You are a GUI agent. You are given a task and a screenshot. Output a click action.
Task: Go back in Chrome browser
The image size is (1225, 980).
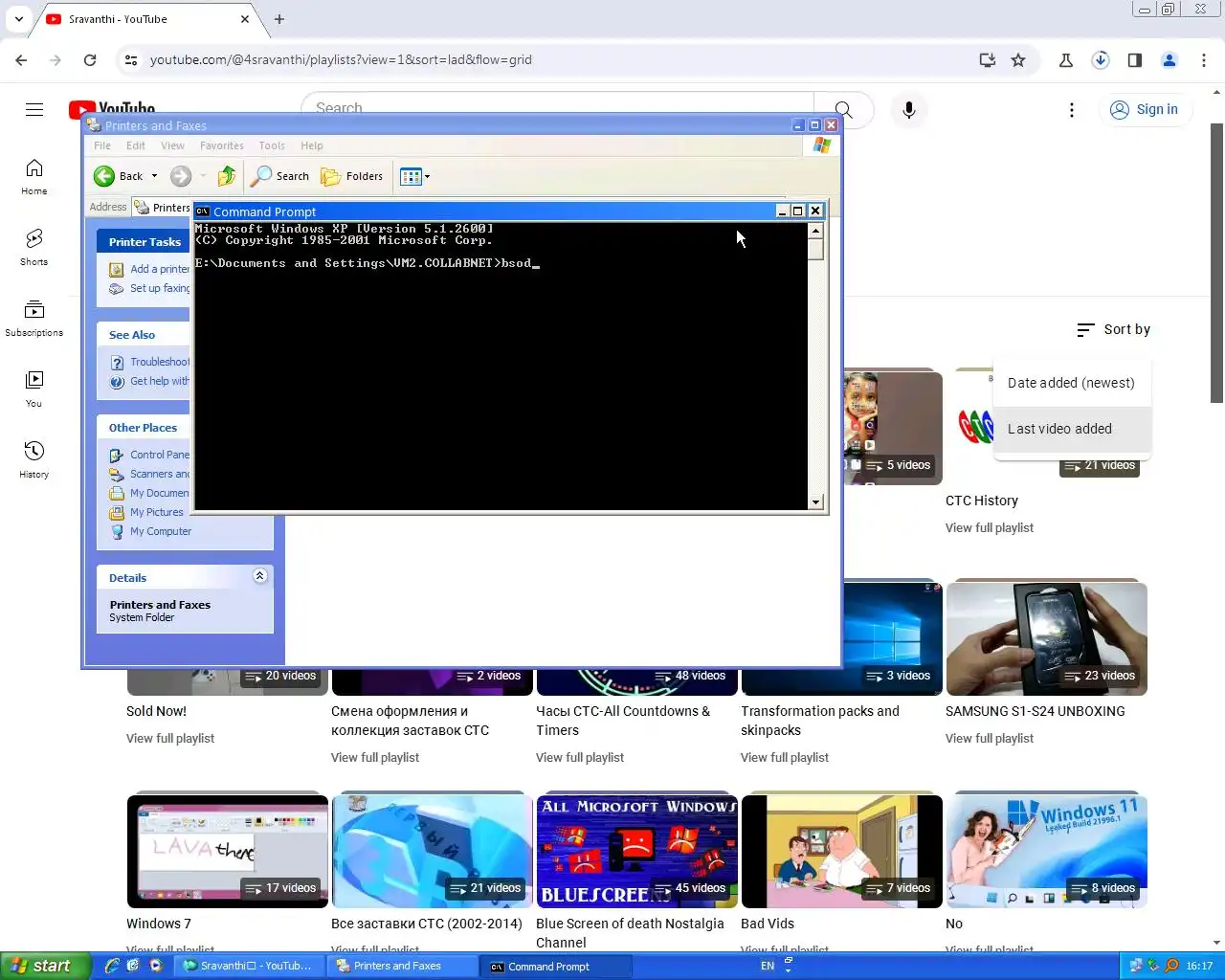(x=21, y=60)
